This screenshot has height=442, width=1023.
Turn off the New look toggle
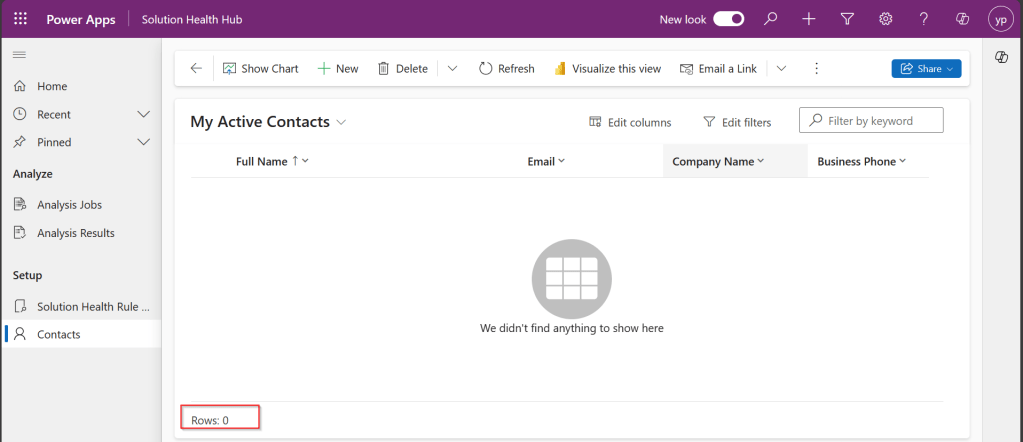coord(728,19)
